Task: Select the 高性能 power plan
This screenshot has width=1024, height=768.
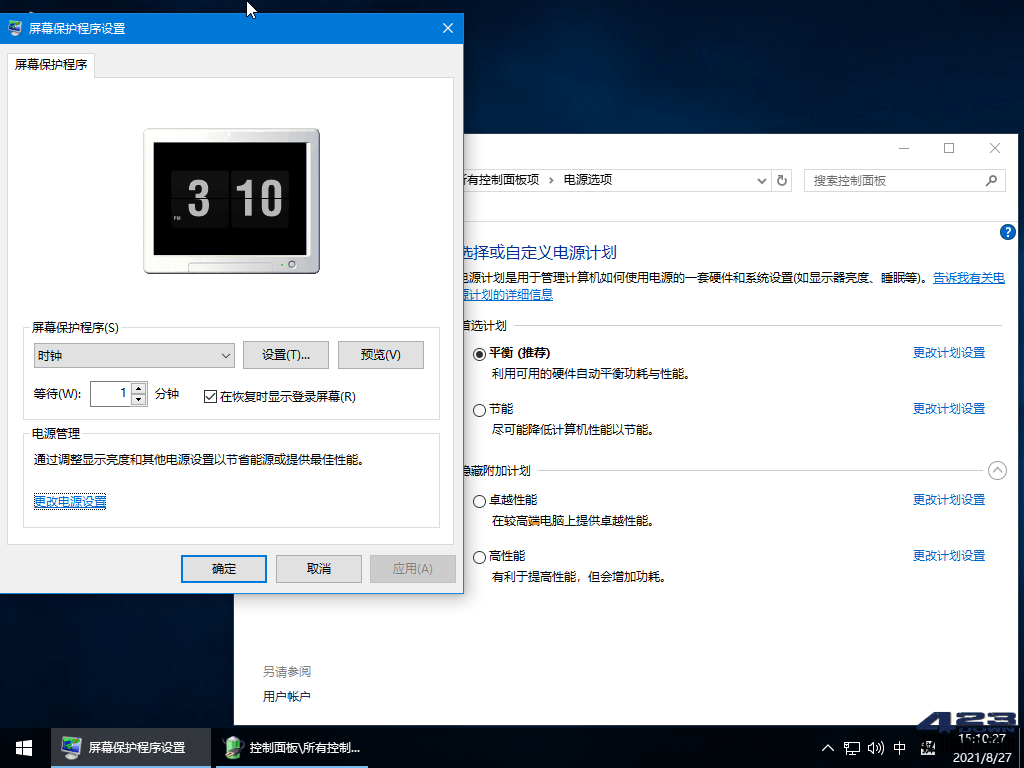Action: click(479, 556)
